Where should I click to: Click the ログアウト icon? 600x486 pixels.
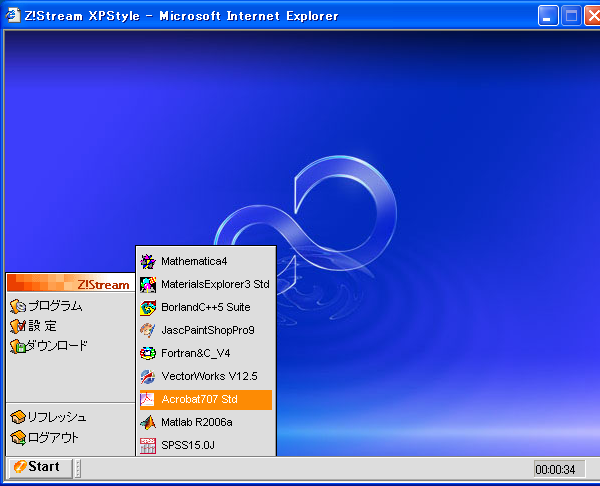point(18,437)
